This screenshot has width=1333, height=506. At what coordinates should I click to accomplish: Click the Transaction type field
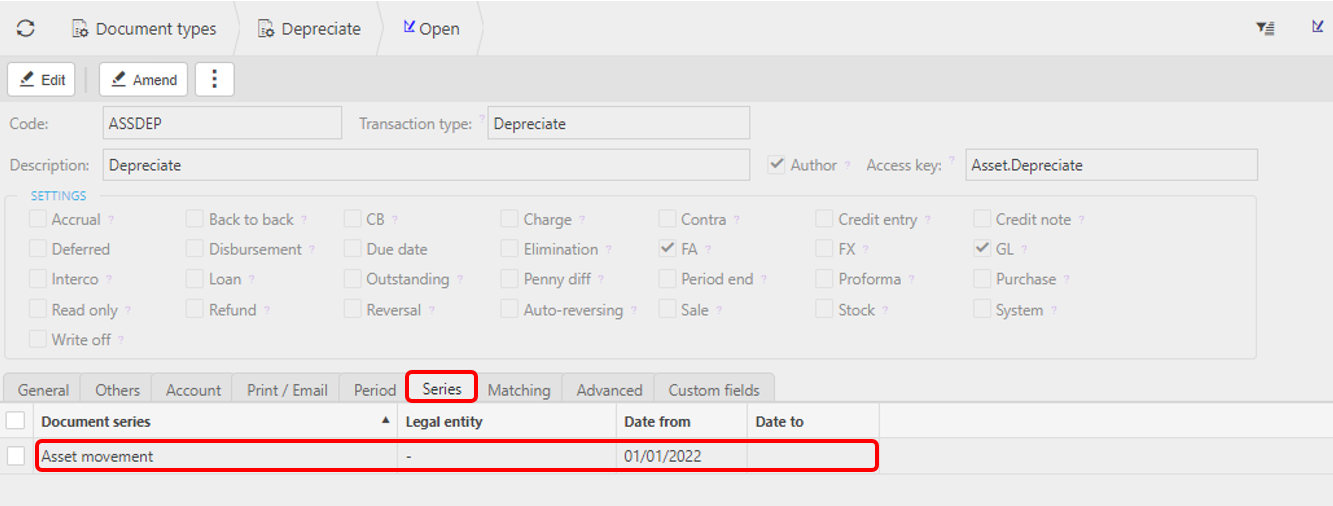(x=618, y=124)
